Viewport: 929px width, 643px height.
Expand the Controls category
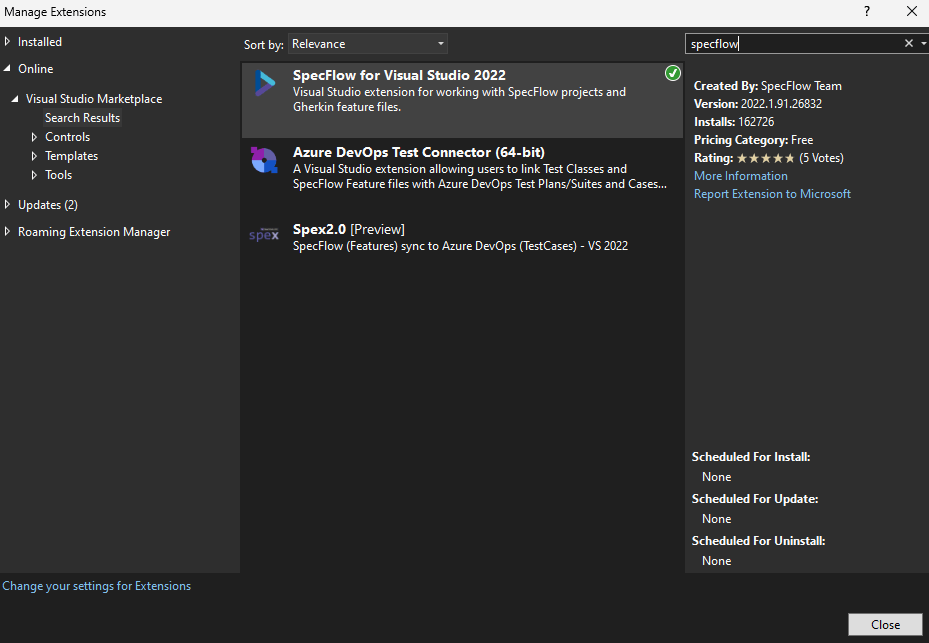coord(33,136)
